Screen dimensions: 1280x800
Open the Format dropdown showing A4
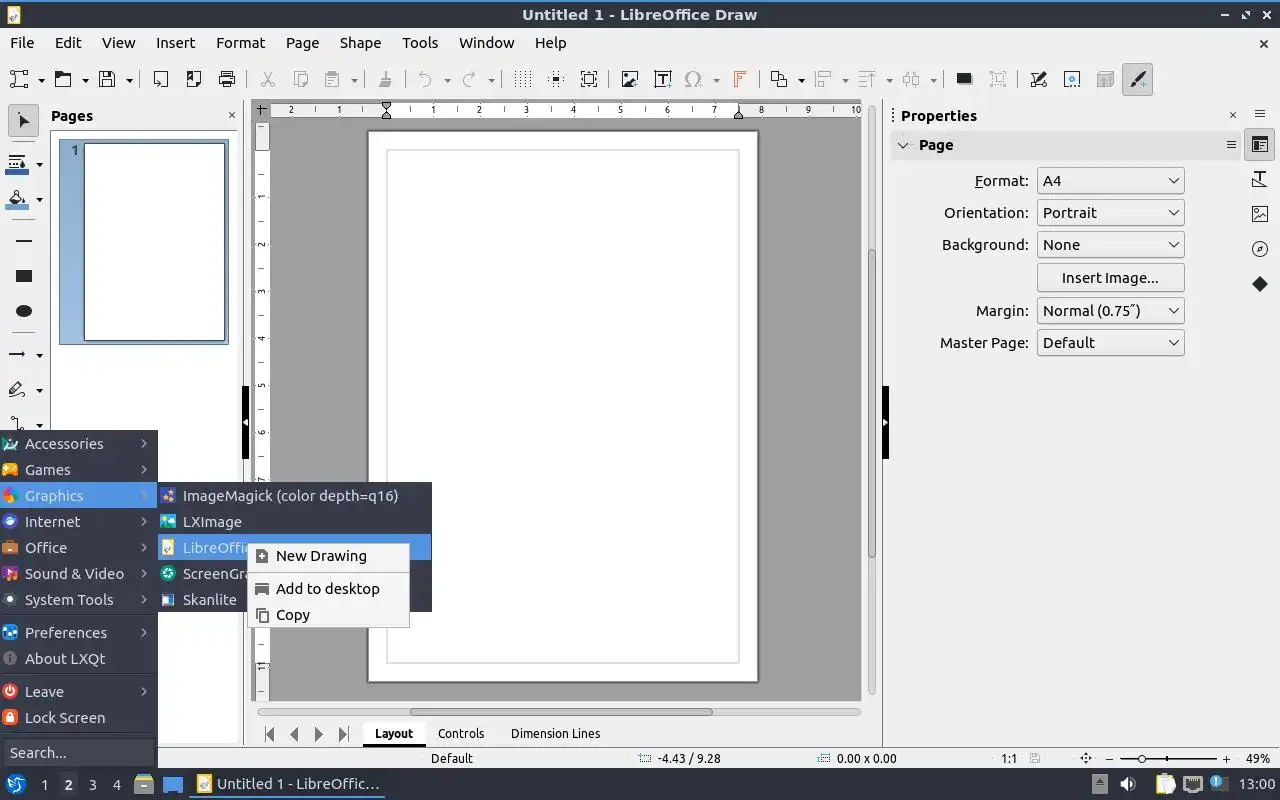point(1111,181)
